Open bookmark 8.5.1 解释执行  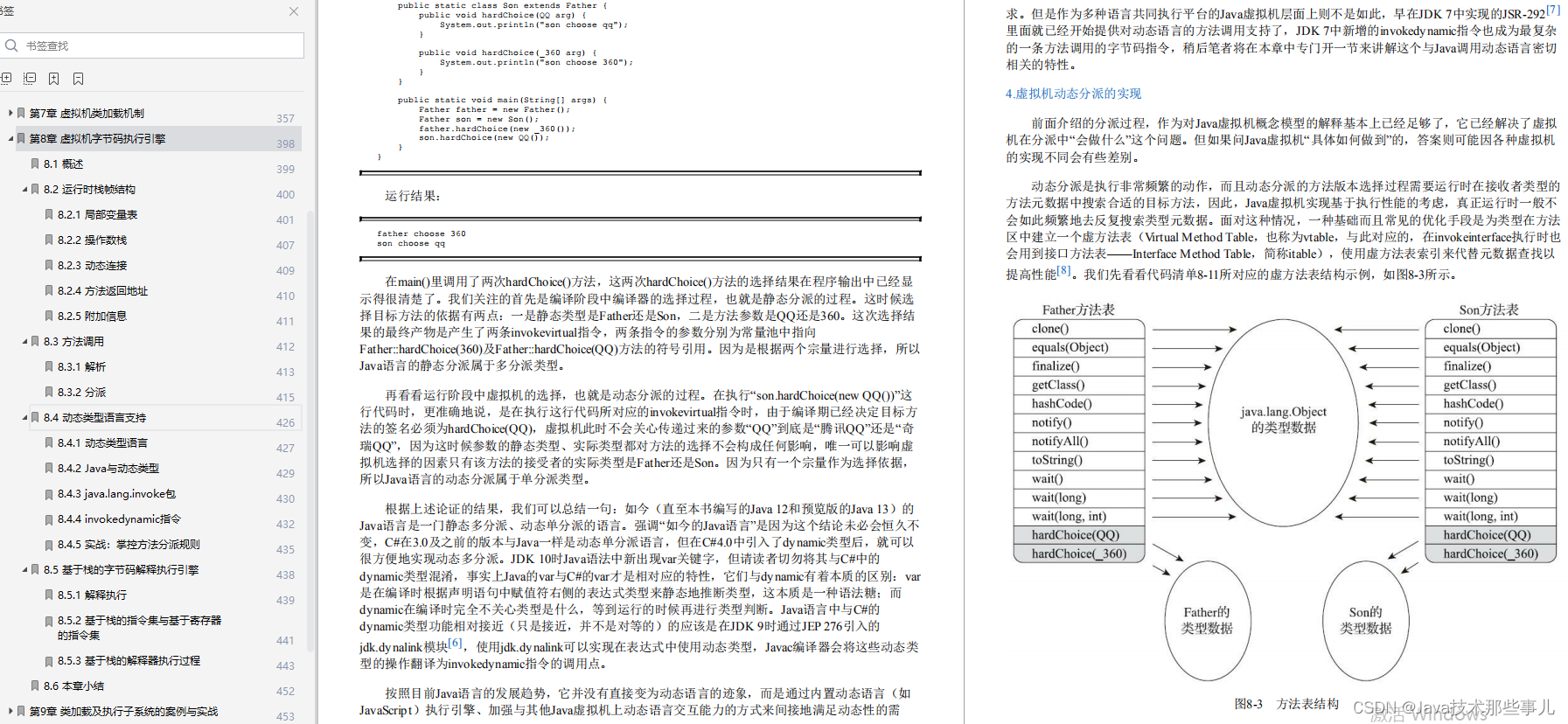point(92,595)
